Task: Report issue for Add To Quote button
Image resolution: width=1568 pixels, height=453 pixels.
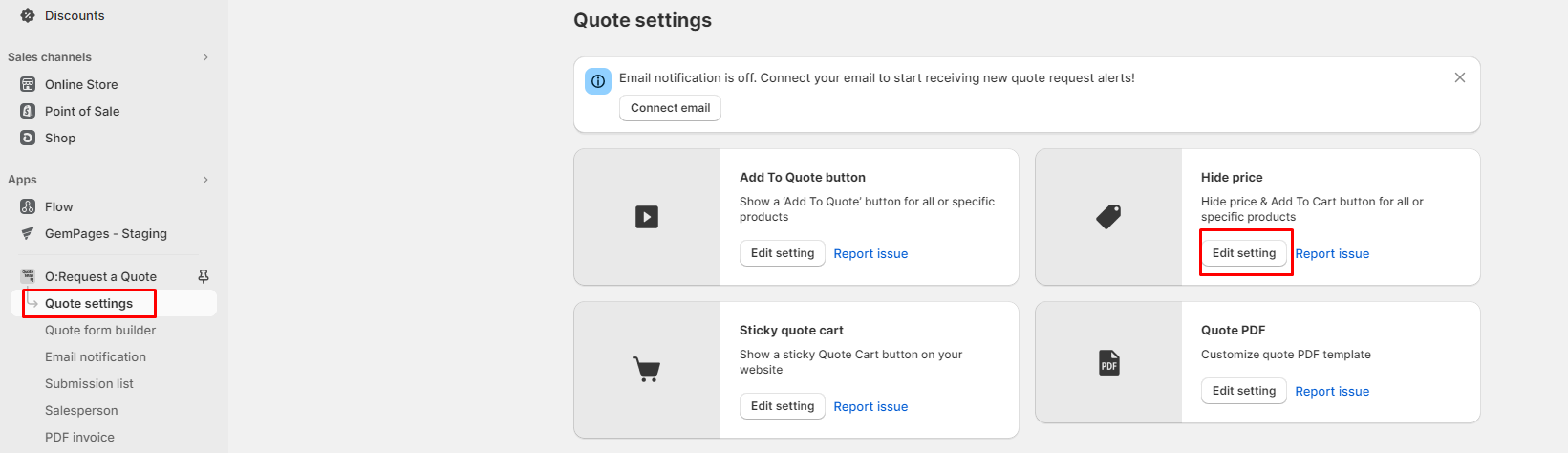Action: 870,253
